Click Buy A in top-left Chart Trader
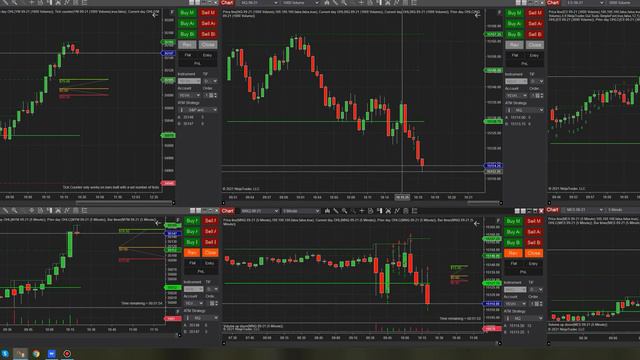The height and width of the screenshot is (360, 640). tap(187, 24)
